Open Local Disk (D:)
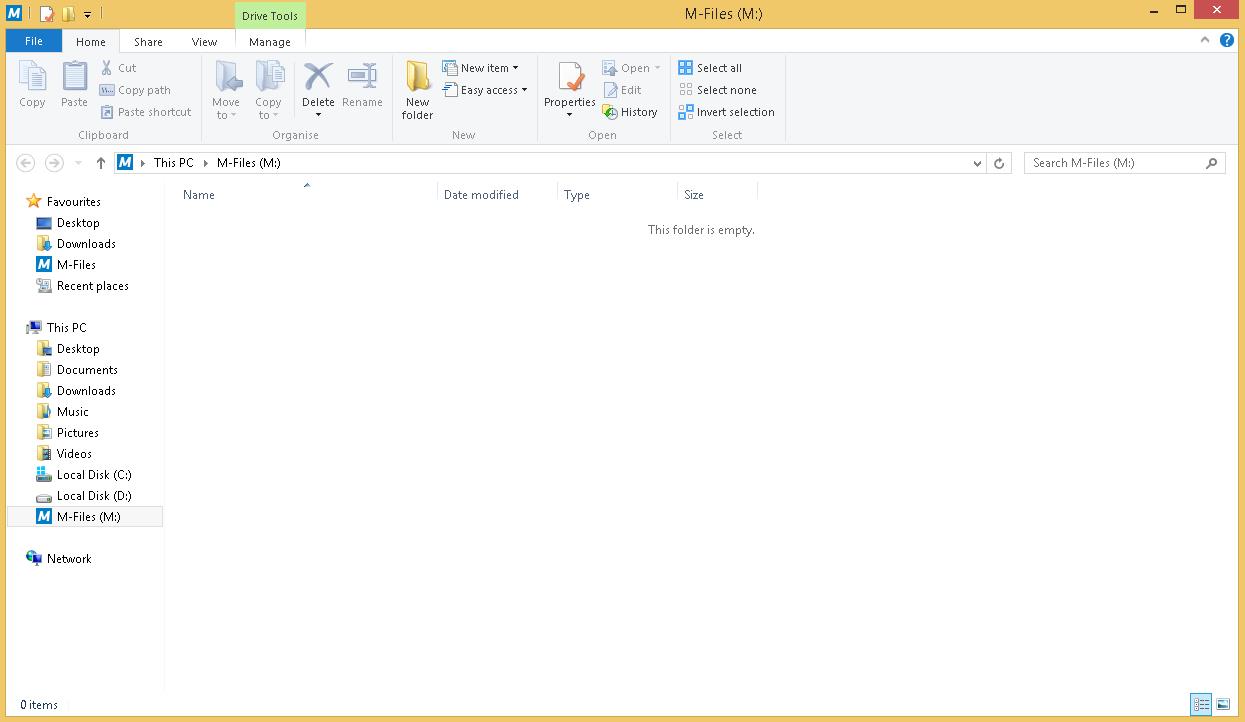Screen dimensions: 1245x722 tap(84, 496)
